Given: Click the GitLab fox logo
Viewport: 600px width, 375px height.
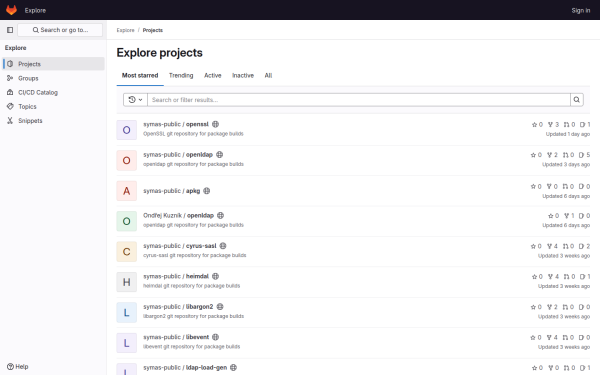Looking at the screenshot, I should (11, 10).
